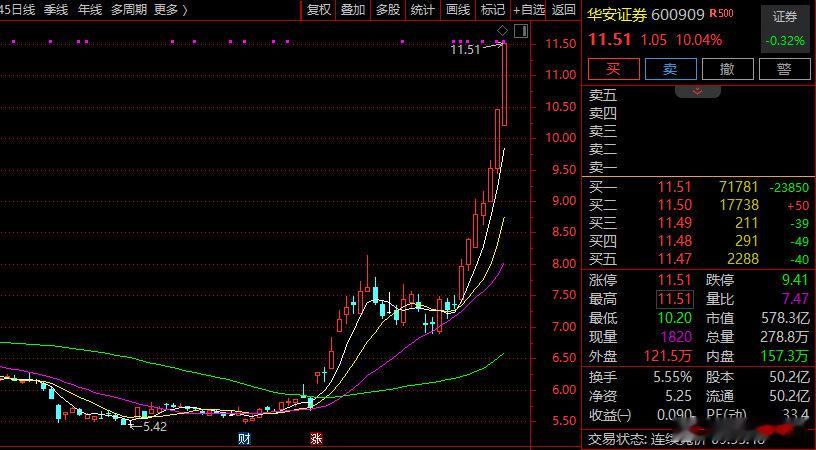The image size is (816, 450).
Task: Select the 买一 price 11.51
Action: pyautogui.click(x=675, y=187)
